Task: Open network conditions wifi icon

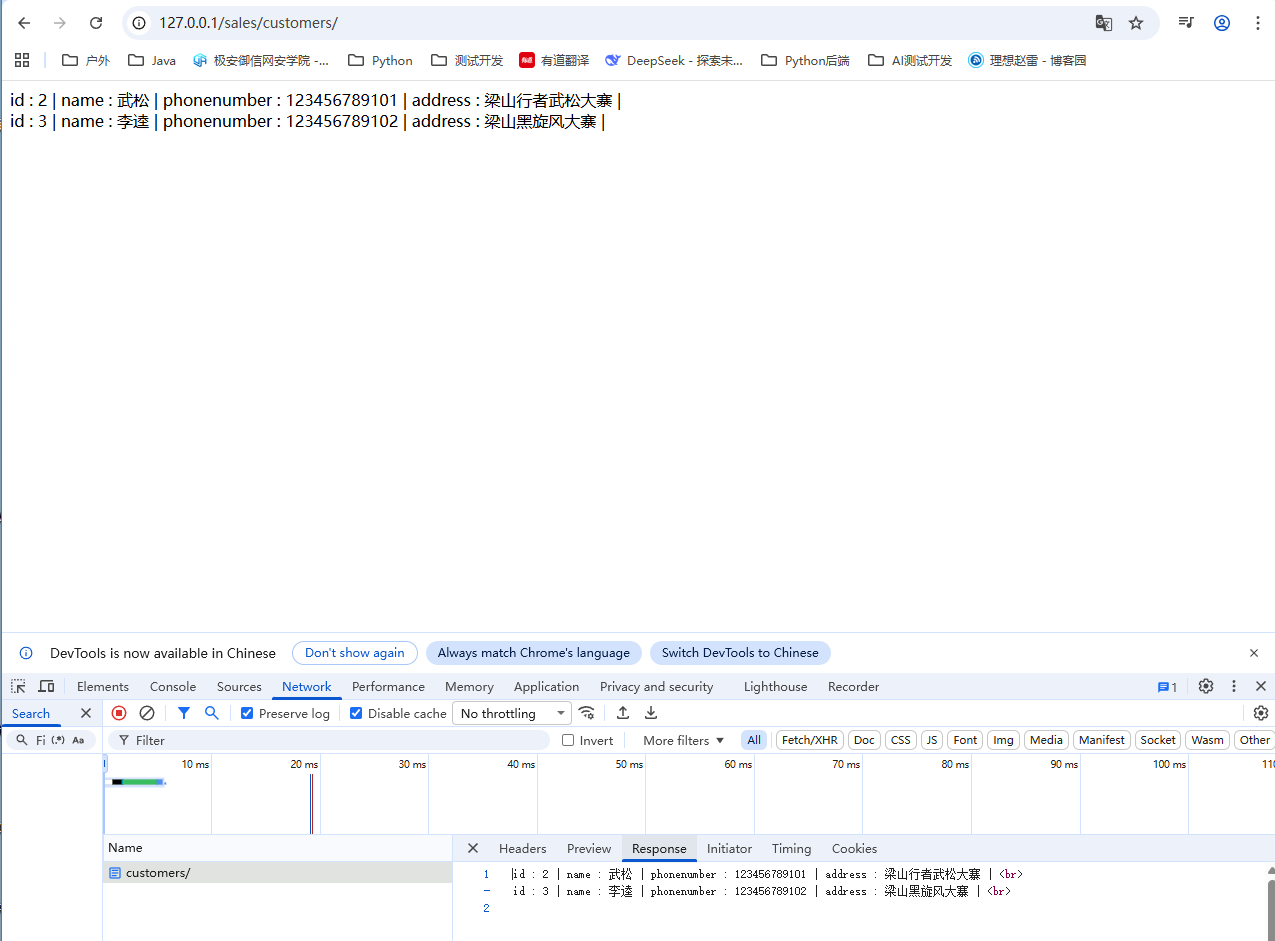Action: 587,713
